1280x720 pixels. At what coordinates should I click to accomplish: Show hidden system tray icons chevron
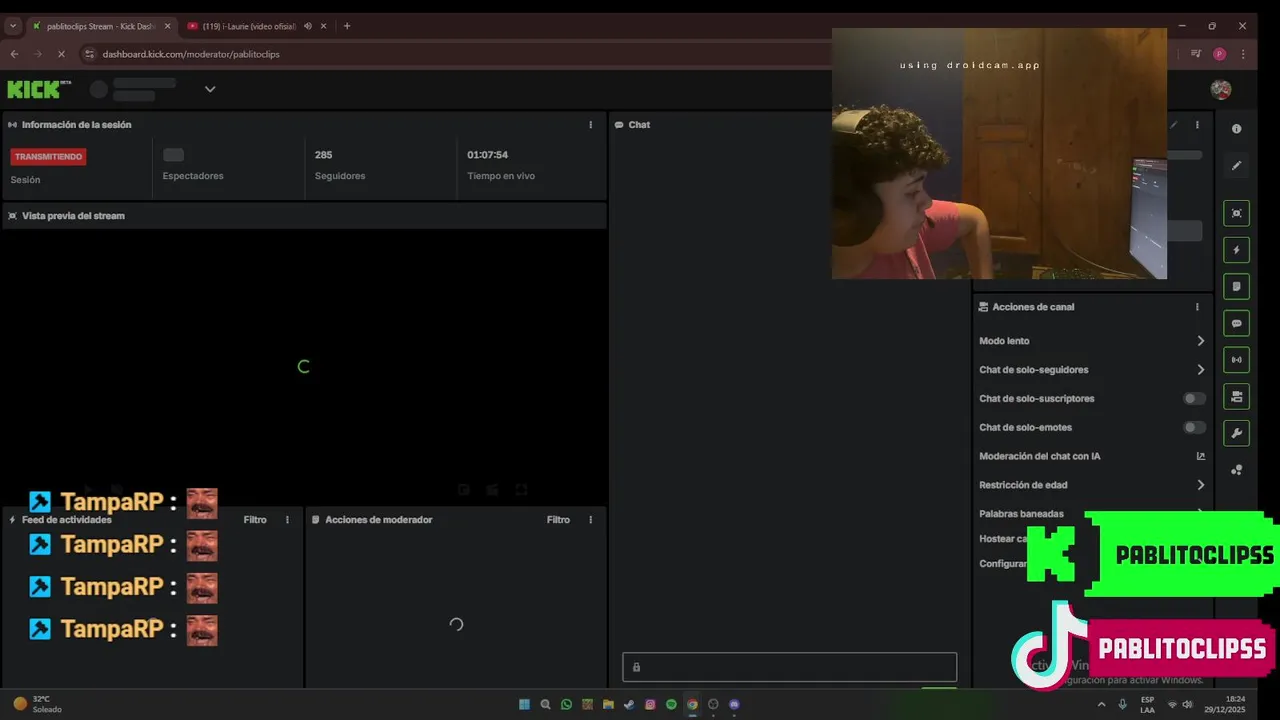pyautogui.click(x=1101, y=704)
